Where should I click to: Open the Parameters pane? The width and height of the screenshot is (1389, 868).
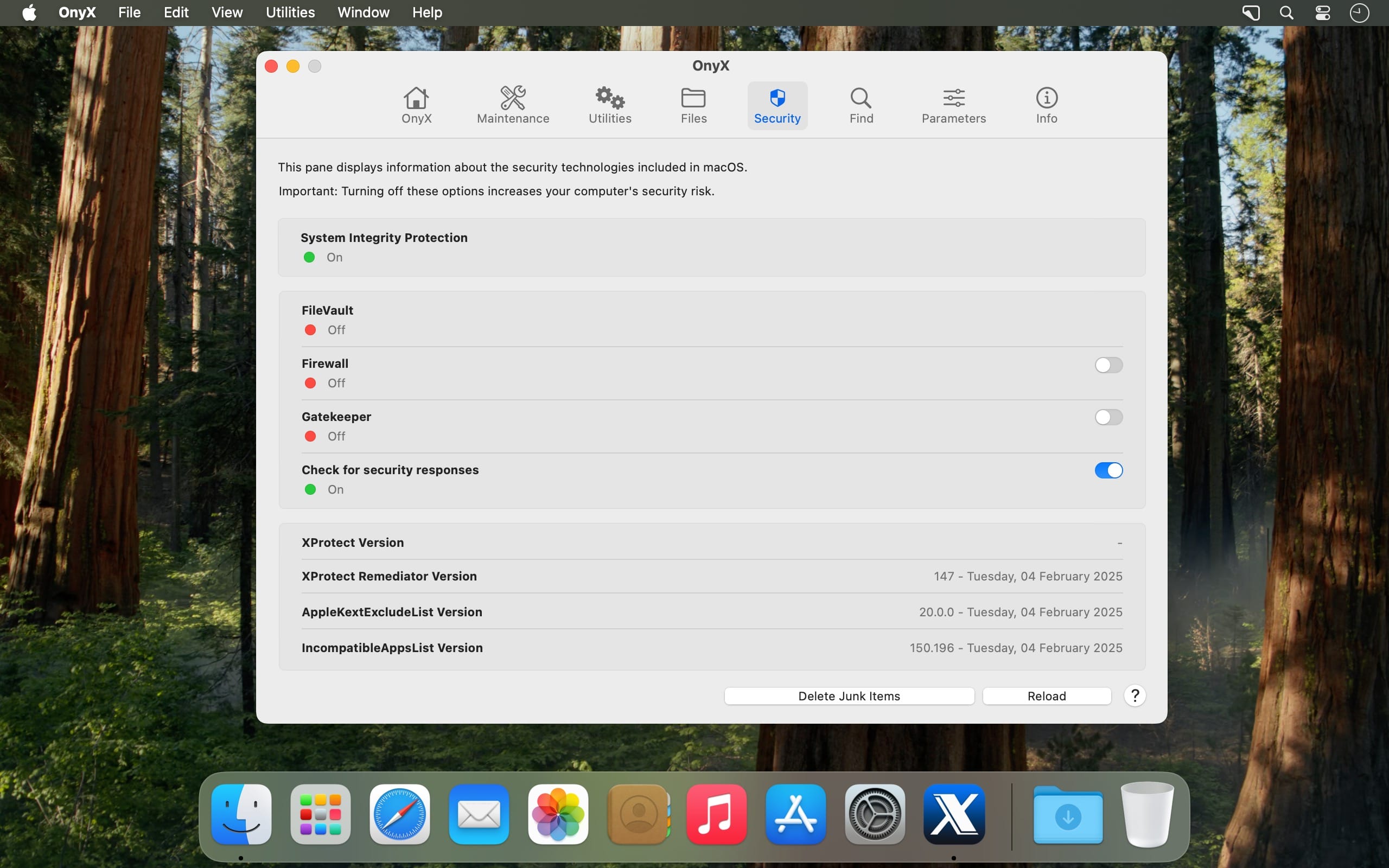pyautogui.click(x=953, y=106)
